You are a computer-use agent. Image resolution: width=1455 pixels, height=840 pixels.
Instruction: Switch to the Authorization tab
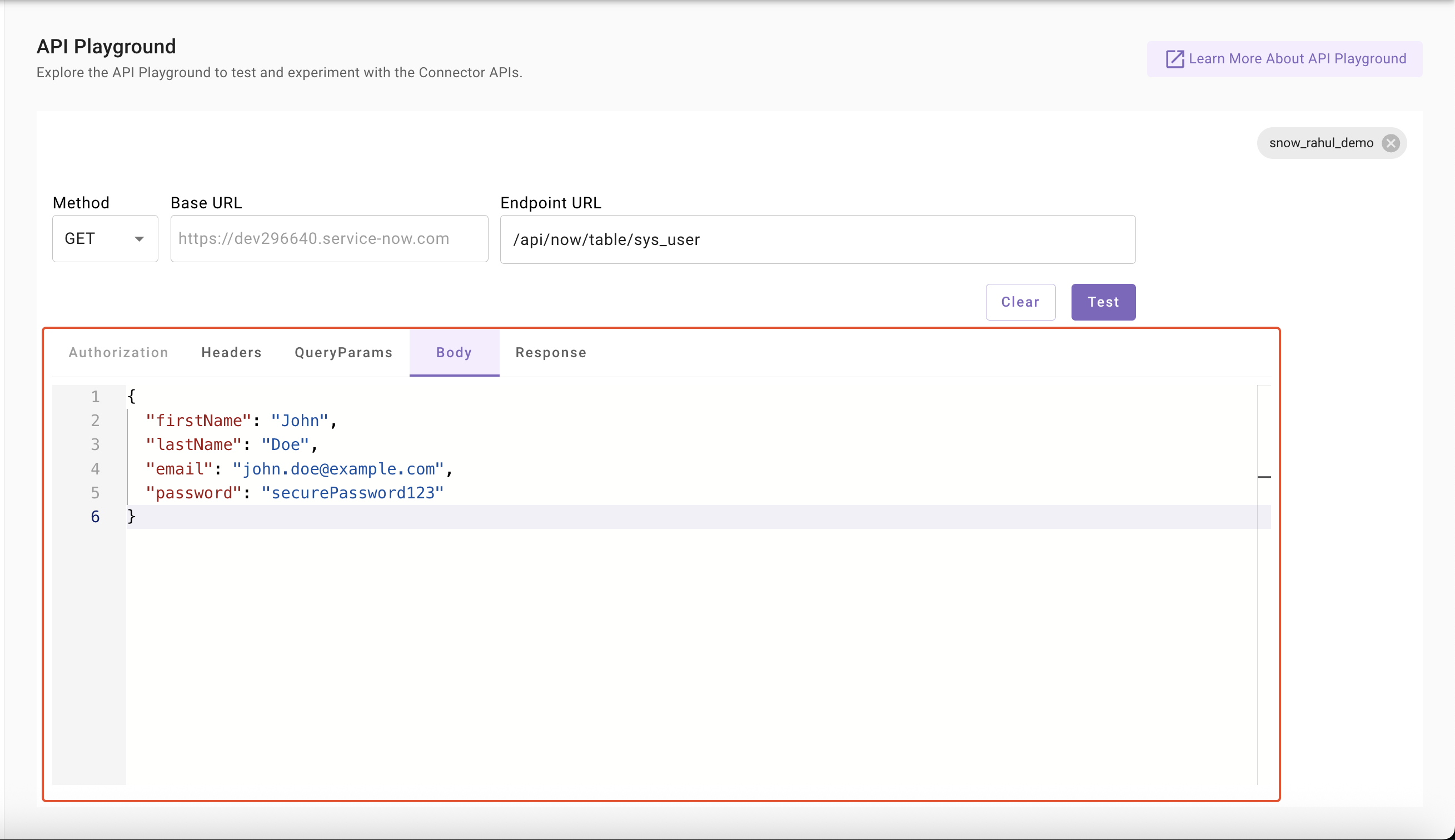[x=118, y=352]
